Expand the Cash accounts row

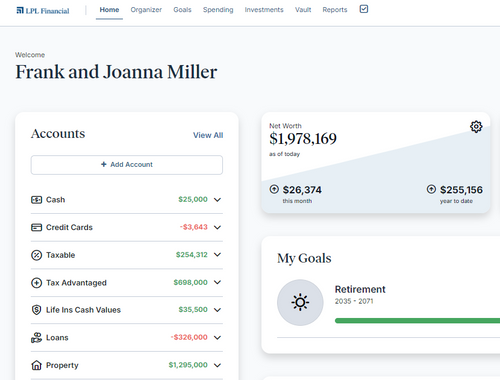coord(217,200)
